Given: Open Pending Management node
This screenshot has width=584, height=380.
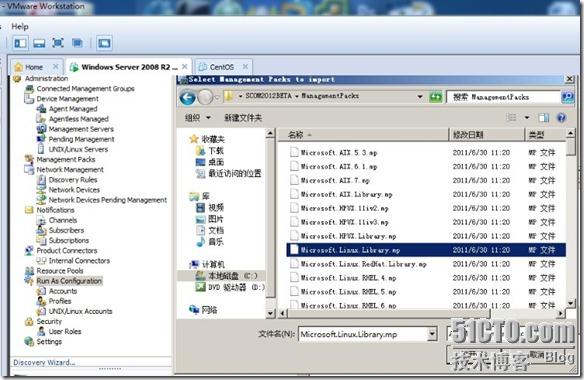Looking at the screenshot, I should point(81,139).
